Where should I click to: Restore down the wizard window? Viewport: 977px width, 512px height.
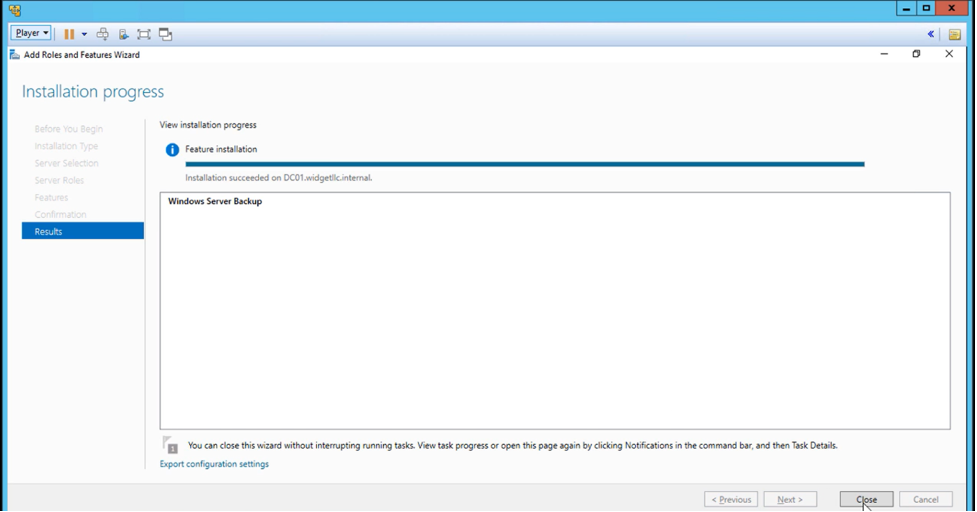point(916,54)
